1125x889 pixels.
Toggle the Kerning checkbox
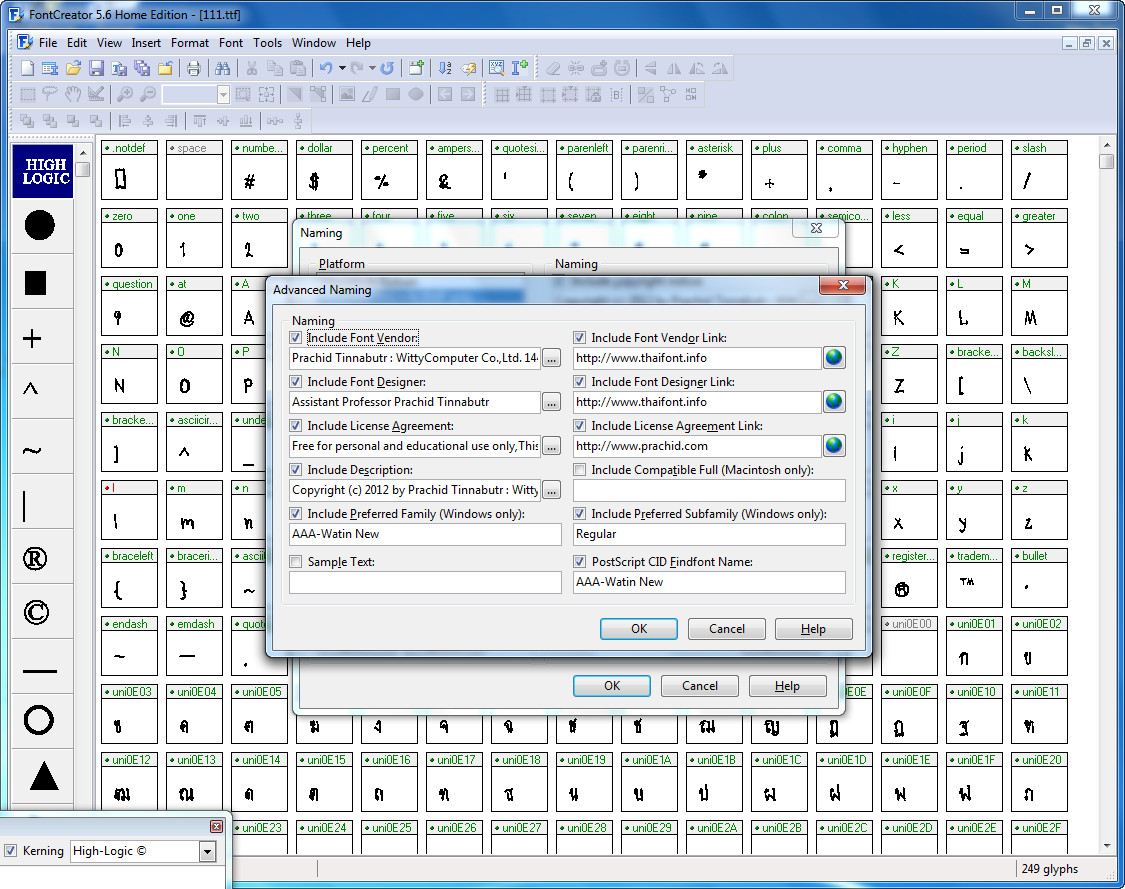[x=11, y=851]
